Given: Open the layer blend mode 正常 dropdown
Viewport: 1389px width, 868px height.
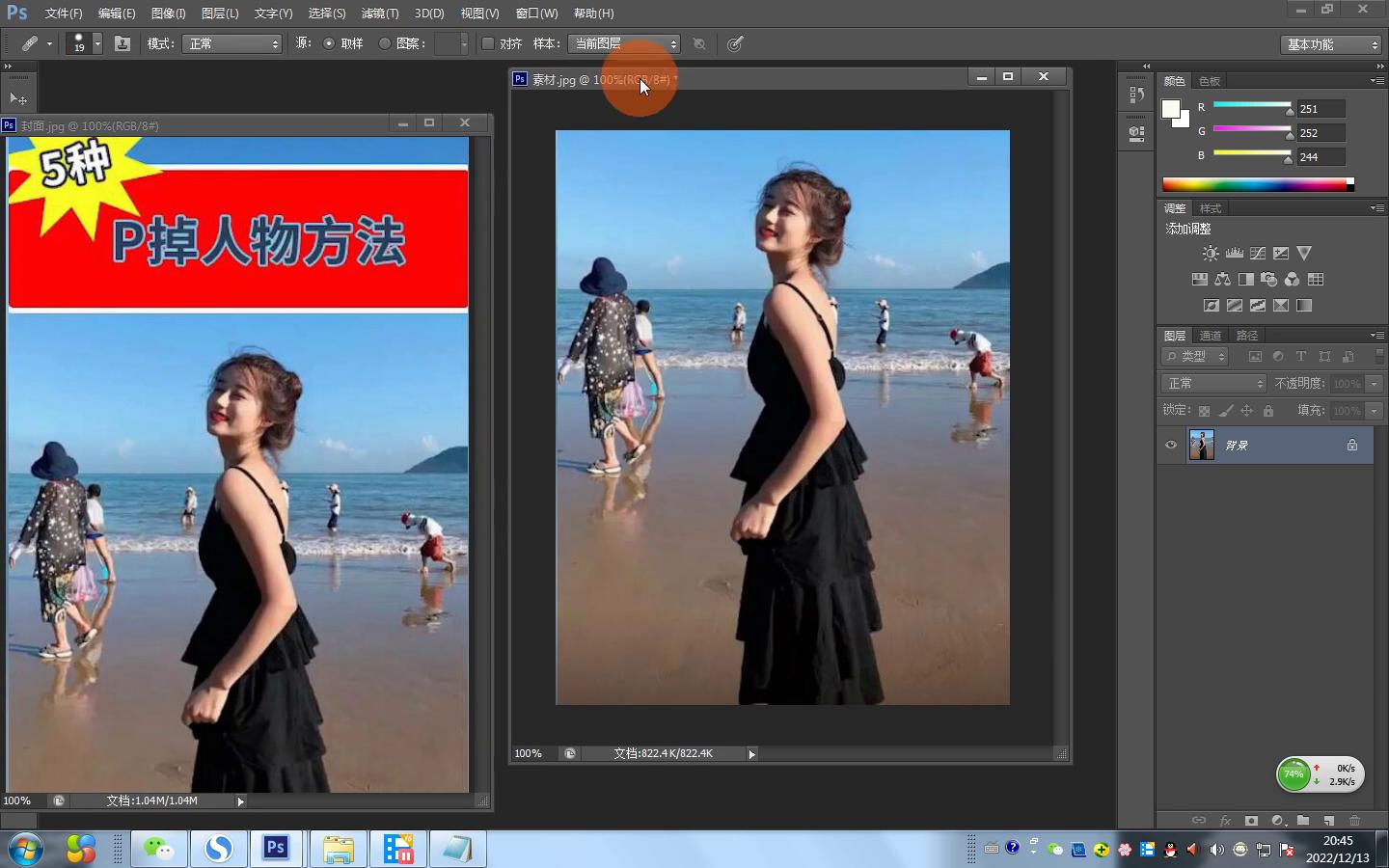Looking at the screenshot, I should pos(1213,384).
